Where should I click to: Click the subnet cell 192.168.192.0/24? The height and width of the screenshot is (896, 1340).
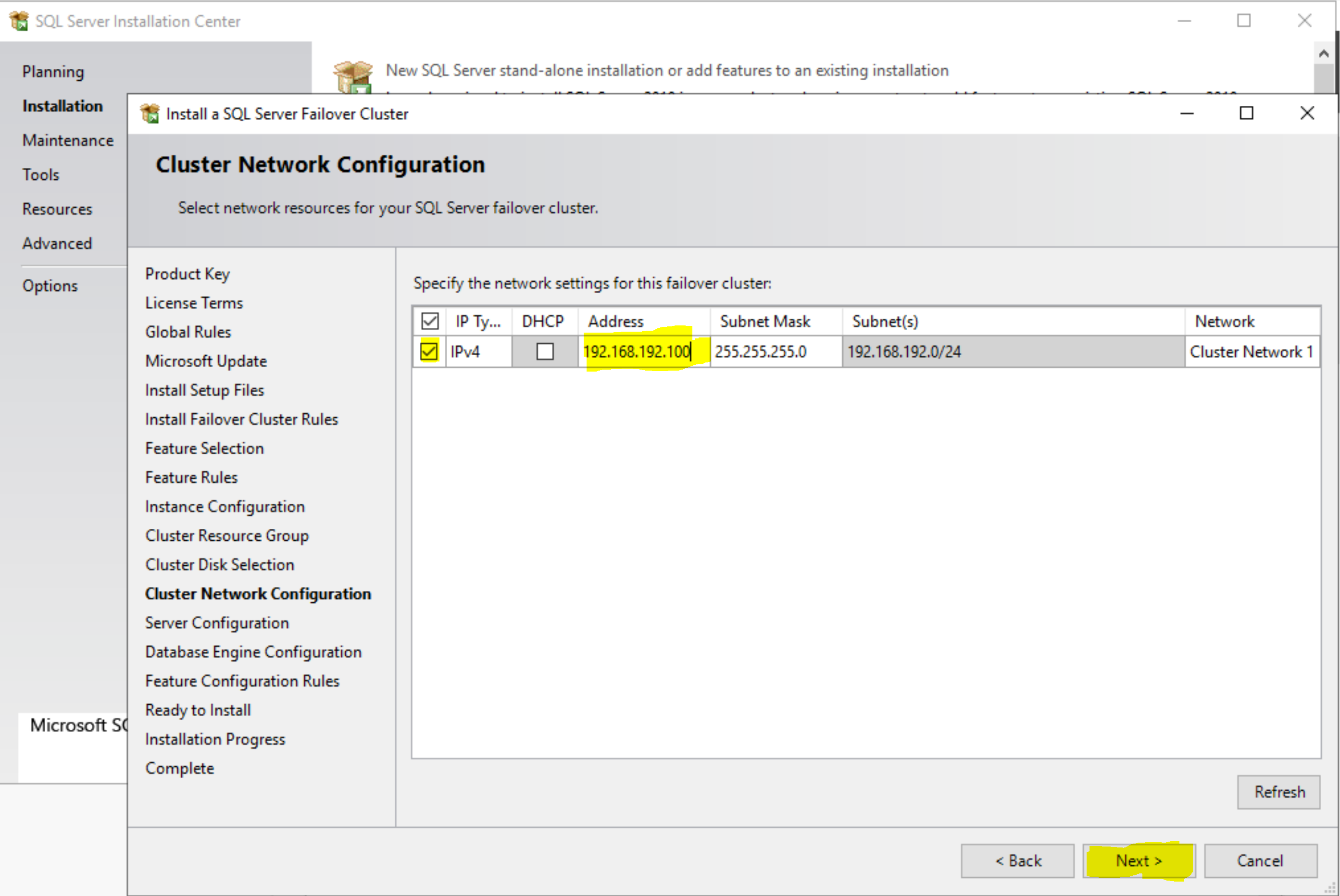[1013, 351]
